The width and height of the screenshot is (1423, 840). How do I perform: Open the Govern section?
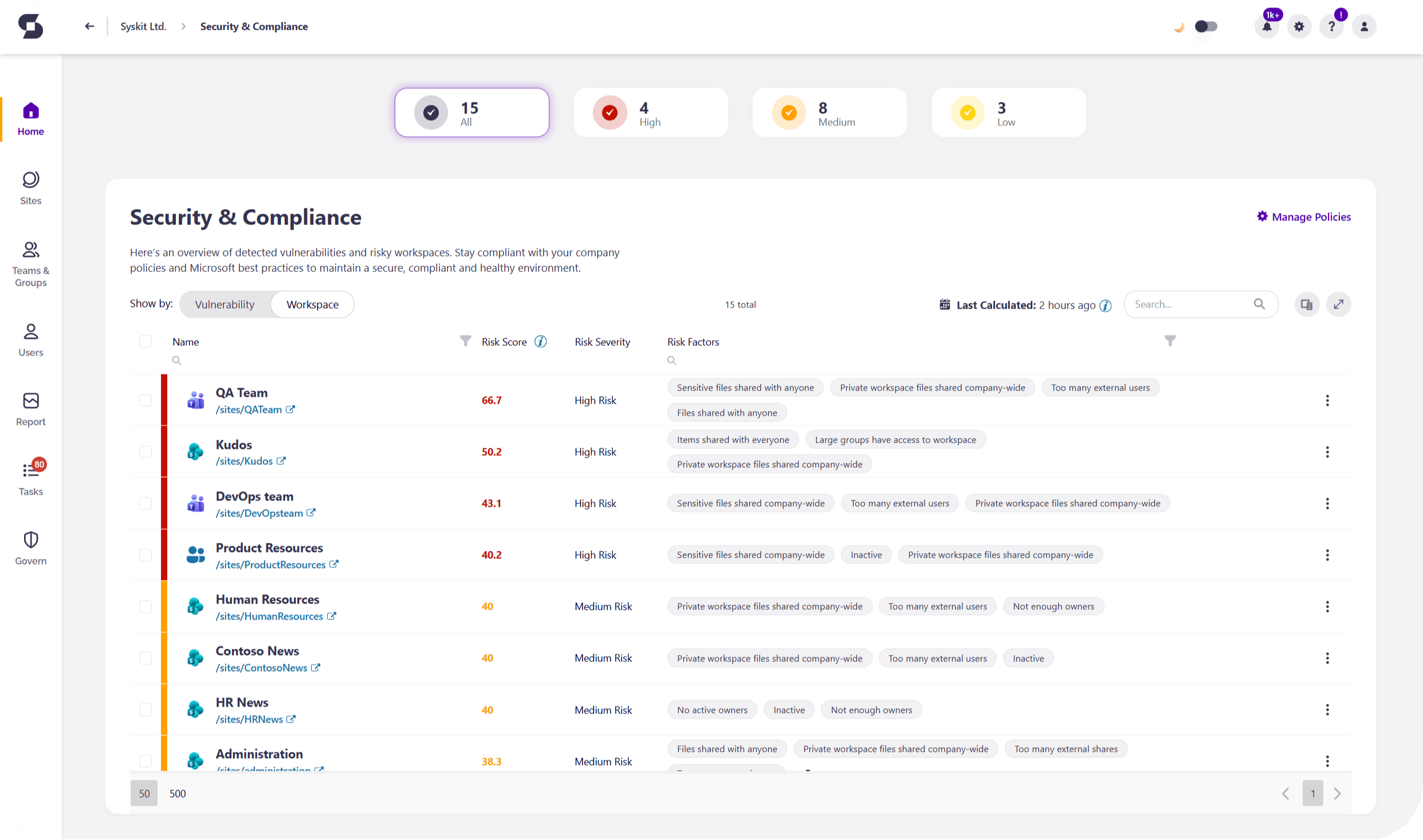pyautogui.click(x=30, y=547)
